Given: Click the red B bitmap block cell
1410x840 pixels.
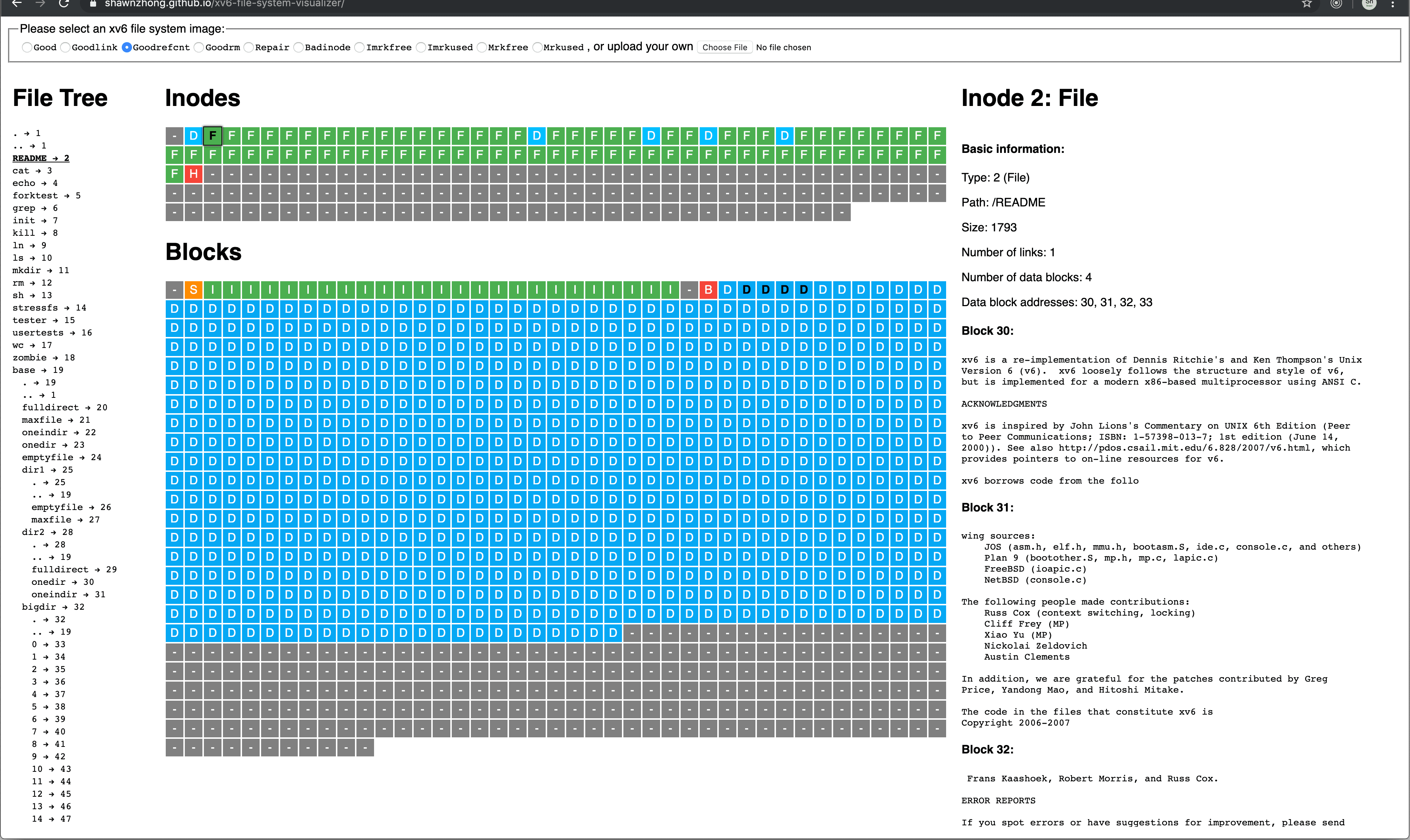Looking at the screenshot, I should (708, 290).
